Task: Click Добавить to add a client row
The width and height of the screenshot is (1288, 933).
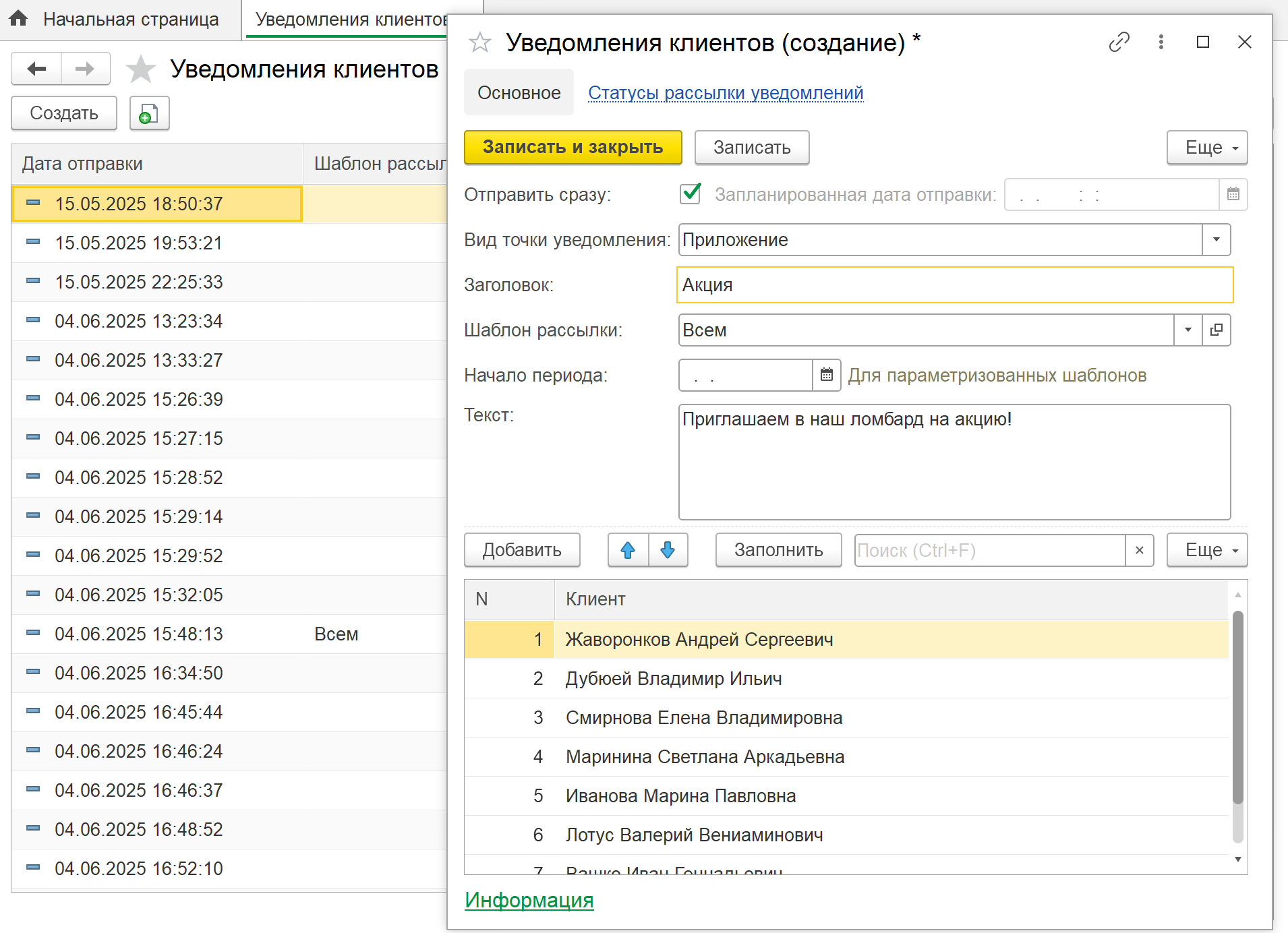Action: [522, 550]
